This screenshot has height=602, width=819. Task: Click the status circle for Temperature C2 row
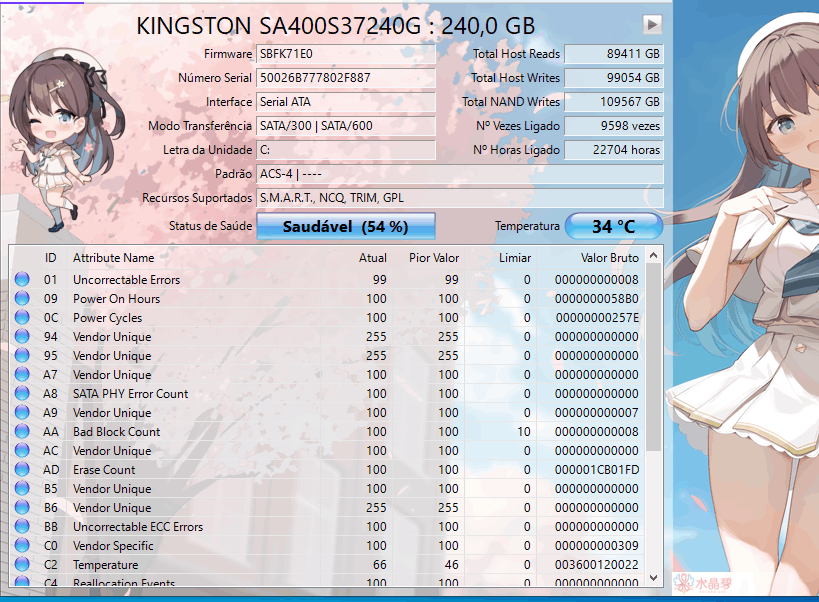[22, 564]
